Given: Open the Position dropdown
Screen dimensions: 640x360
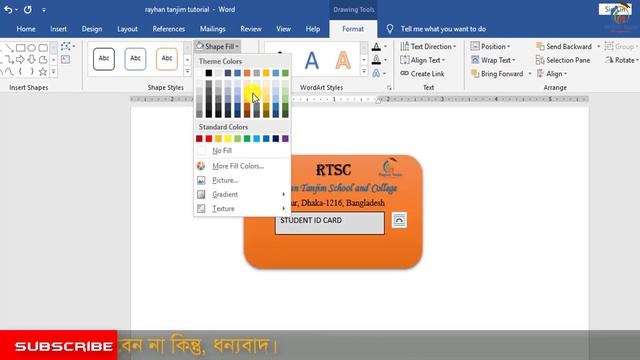Looking at the screenshot, I should (x=491, y=47).
